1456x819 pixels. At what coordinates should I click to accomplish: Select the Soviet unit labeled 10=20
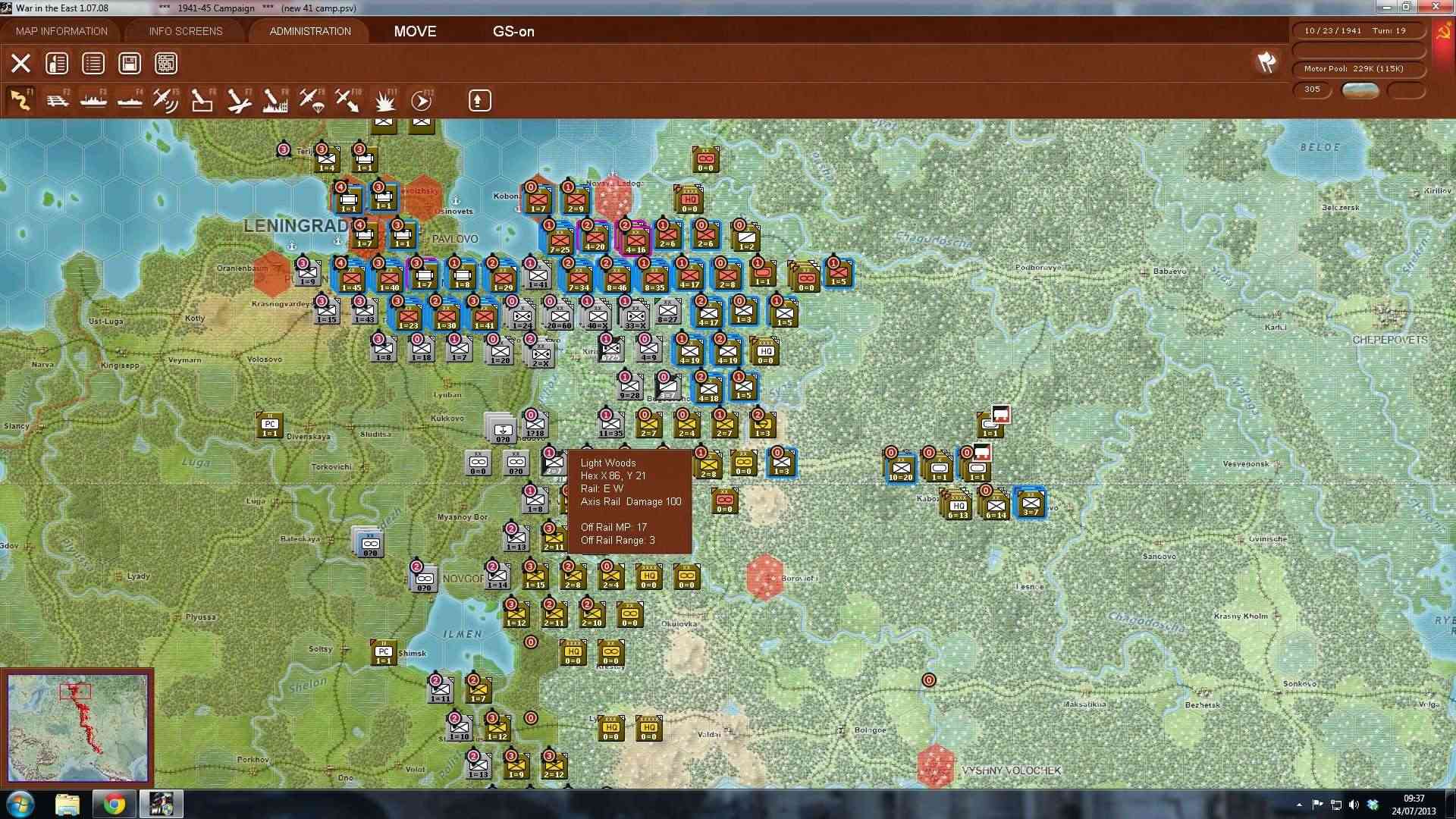pos(900,468)
